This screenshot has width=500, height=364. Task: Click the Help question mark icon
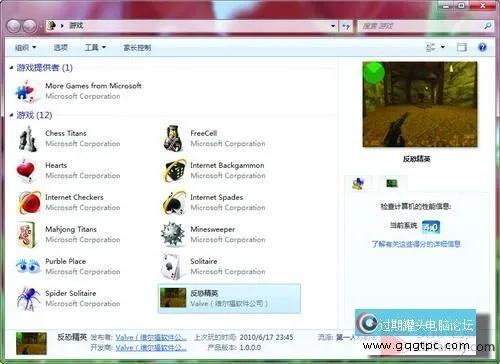(x=482, y=47)
